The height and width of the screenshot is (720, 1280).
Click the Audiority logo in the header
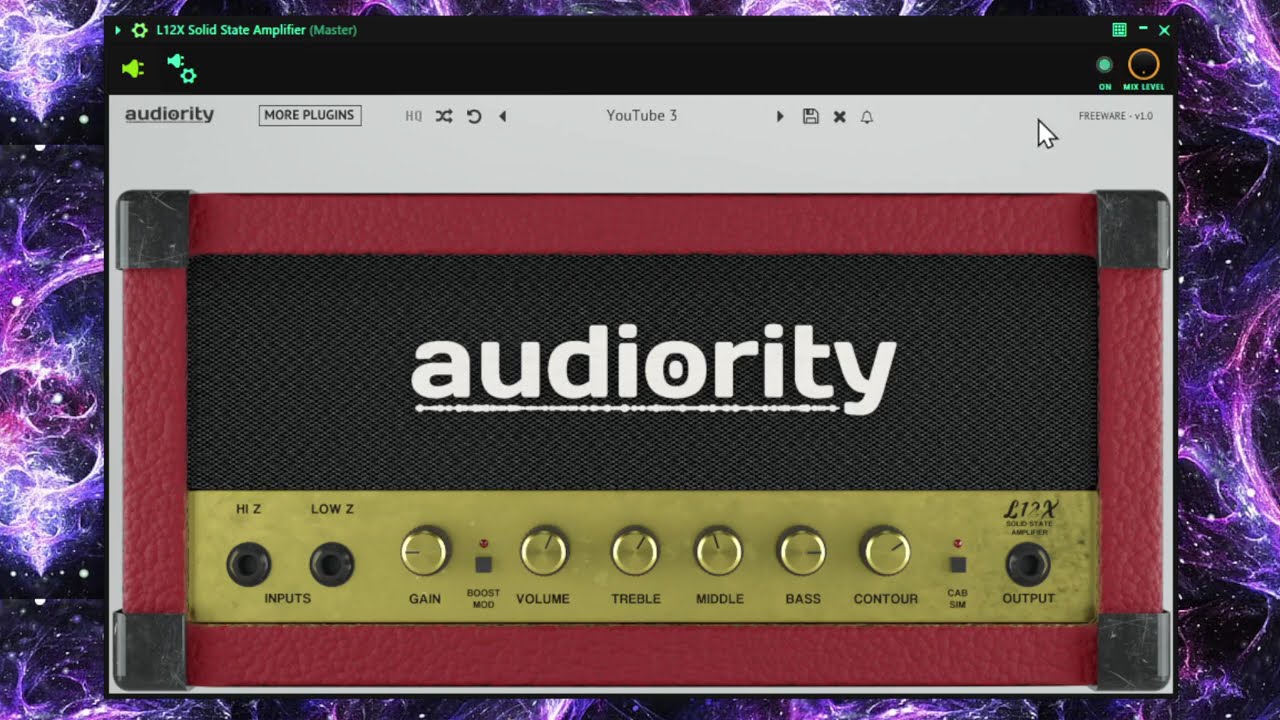(169, 115)
